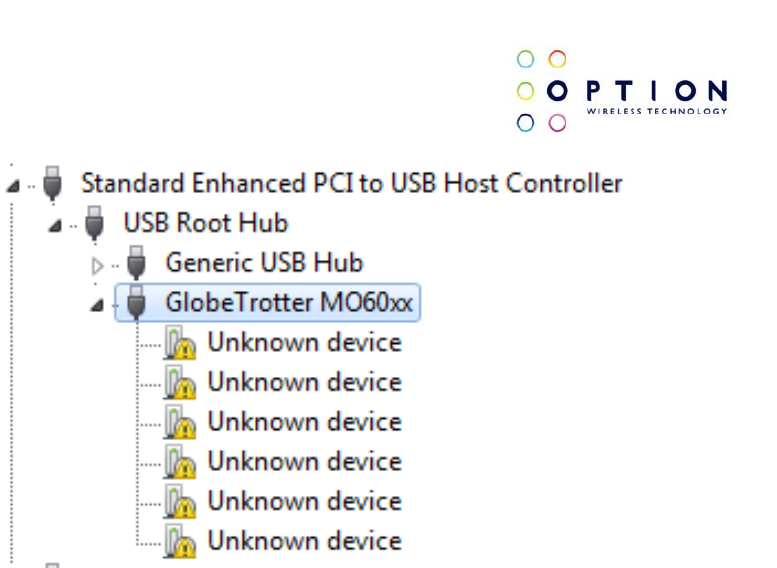
Task: Select the Generic USB Hub entry
Action: point(264,263)
